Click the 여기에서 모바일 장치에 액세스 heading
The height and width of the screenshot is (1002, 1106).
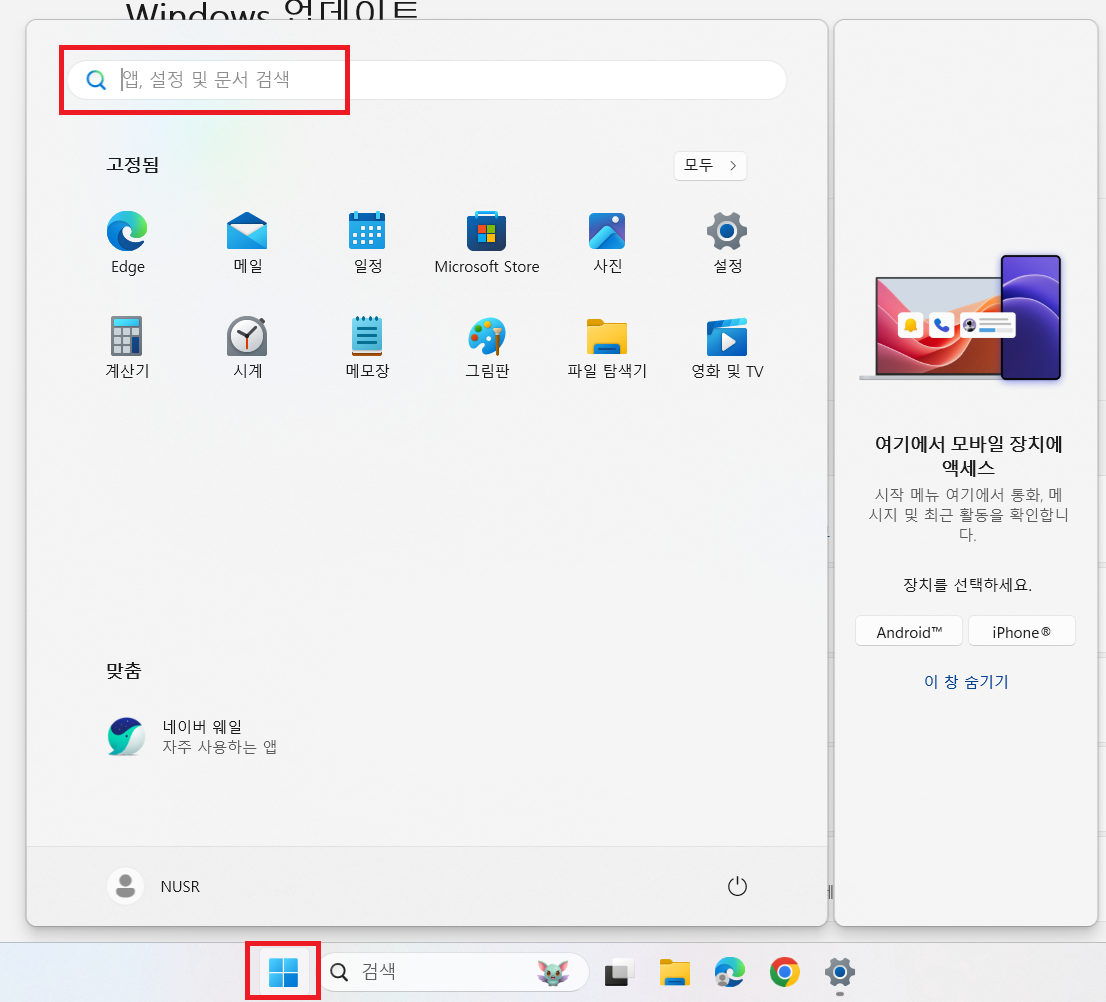(x=968, y=456)
